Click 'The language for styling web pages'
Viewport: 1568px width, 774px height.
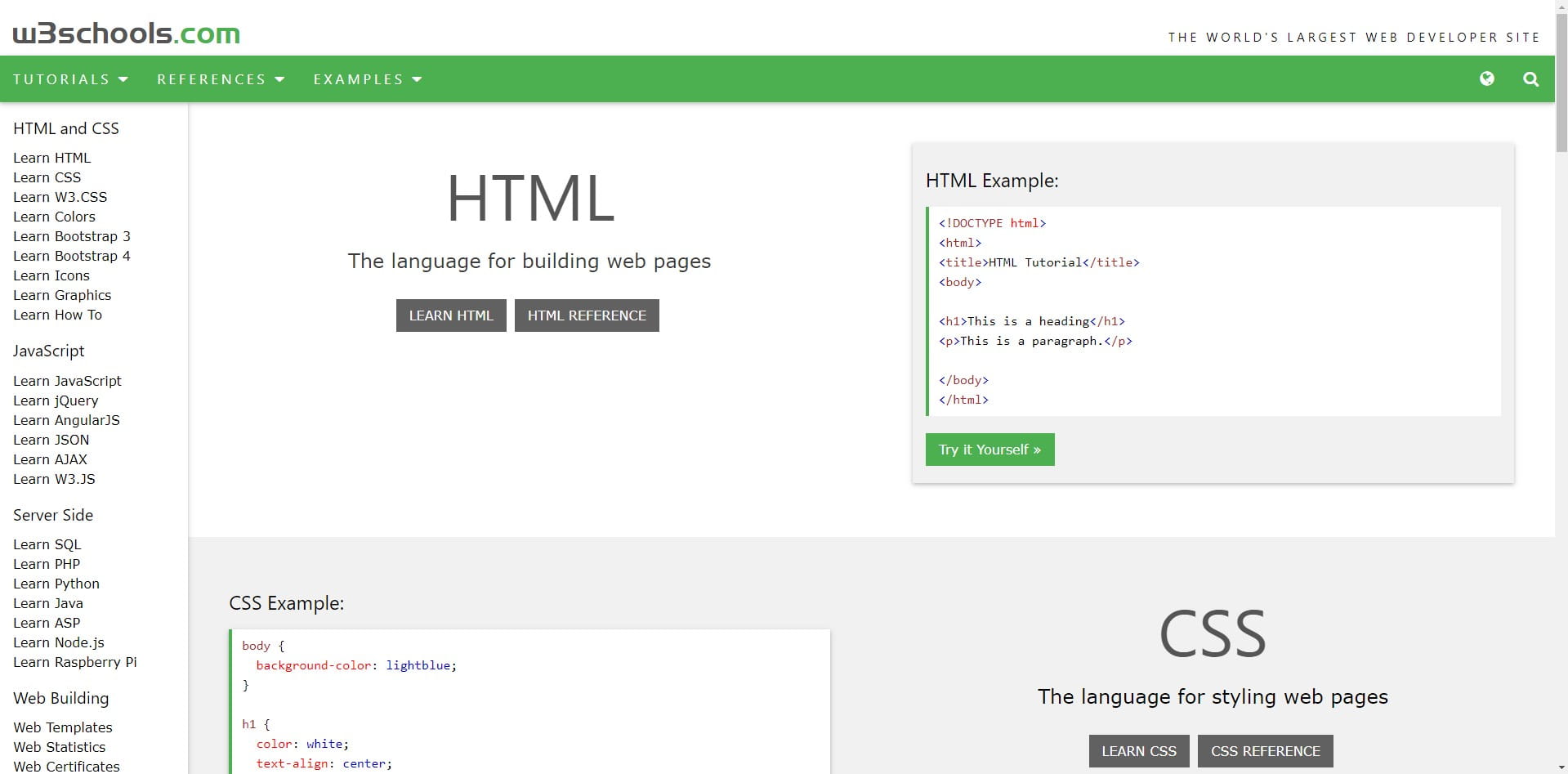1213,696
